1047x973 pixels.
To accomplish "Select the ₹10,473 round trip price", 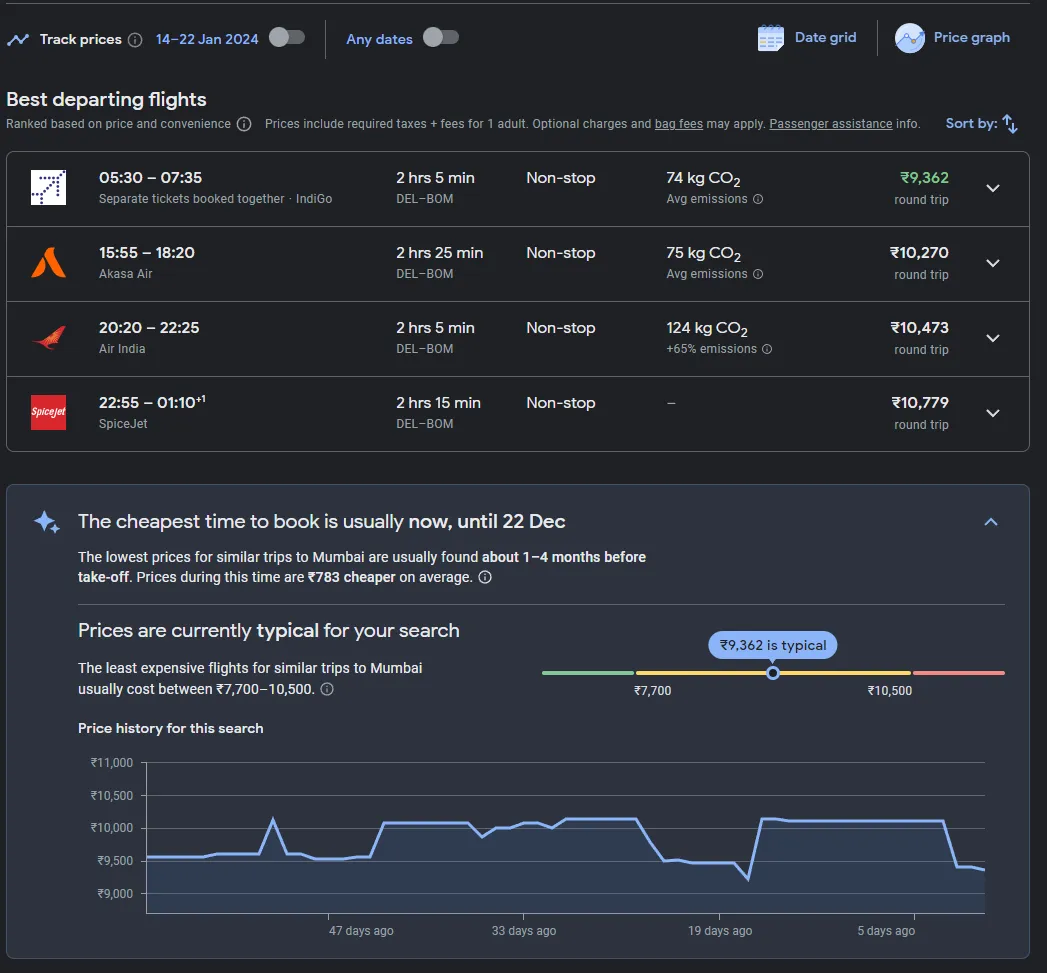I will (919, 327).
